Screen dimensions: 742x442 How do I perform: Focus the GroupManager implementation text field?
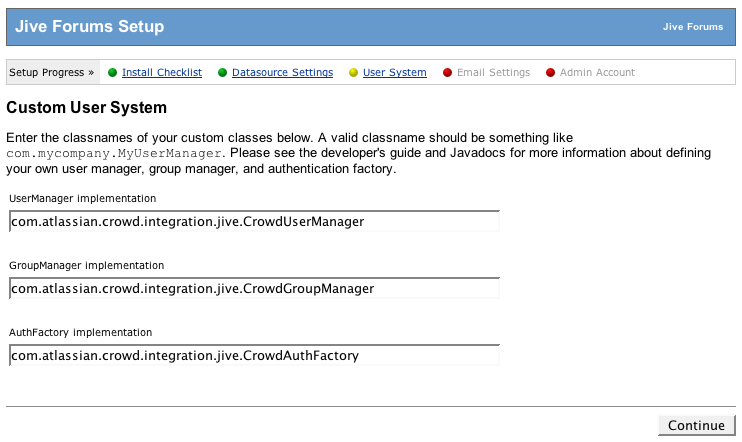click(x=253, y=288)
